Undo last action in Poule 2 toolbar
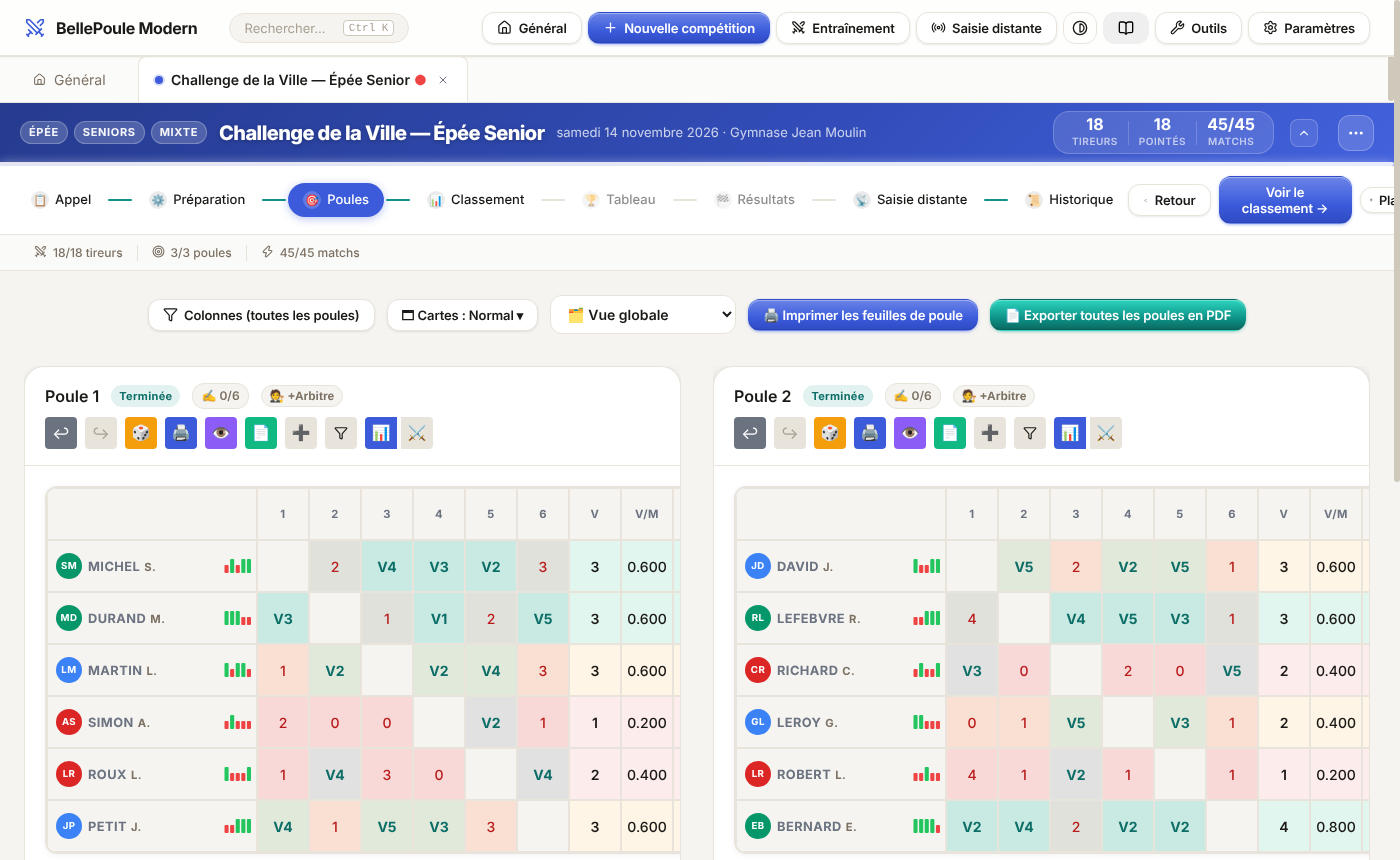Image resolution: width=1400 pixels, height=860 pixels. click(x=750, y=433)
